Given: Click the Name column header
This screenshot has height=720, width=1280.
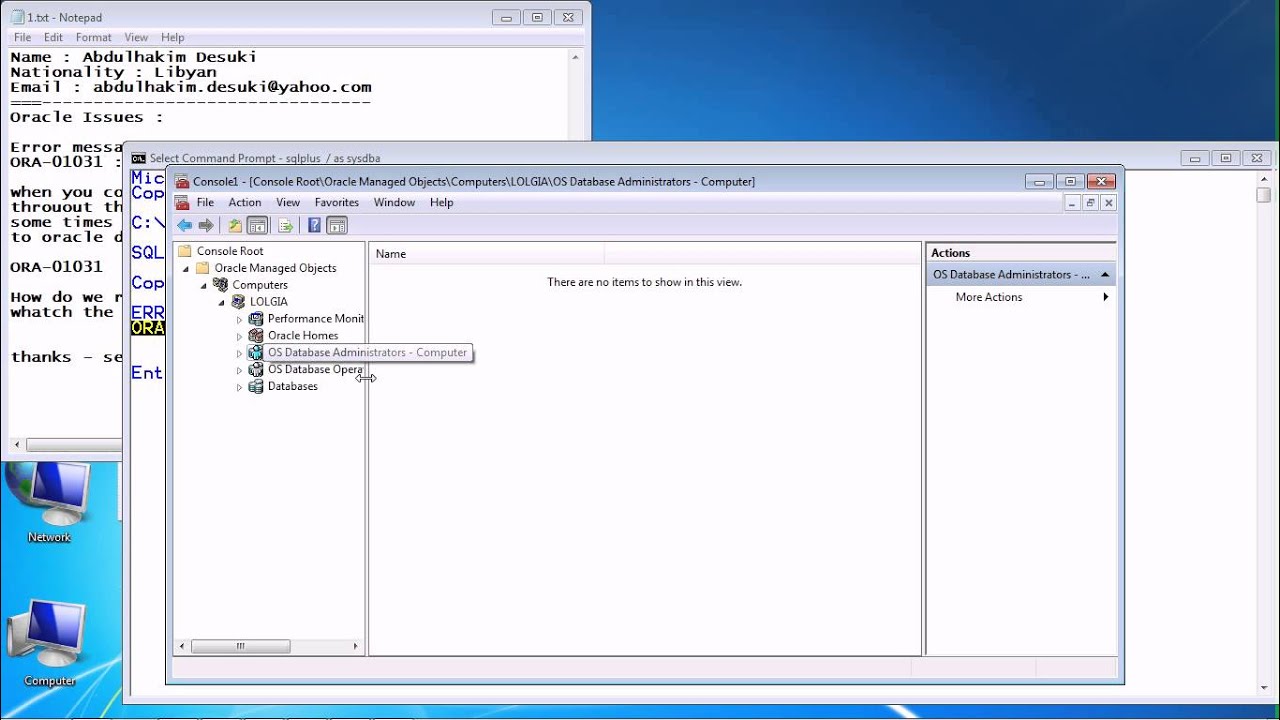Looking at the screenshot, I should pos(487,254).
